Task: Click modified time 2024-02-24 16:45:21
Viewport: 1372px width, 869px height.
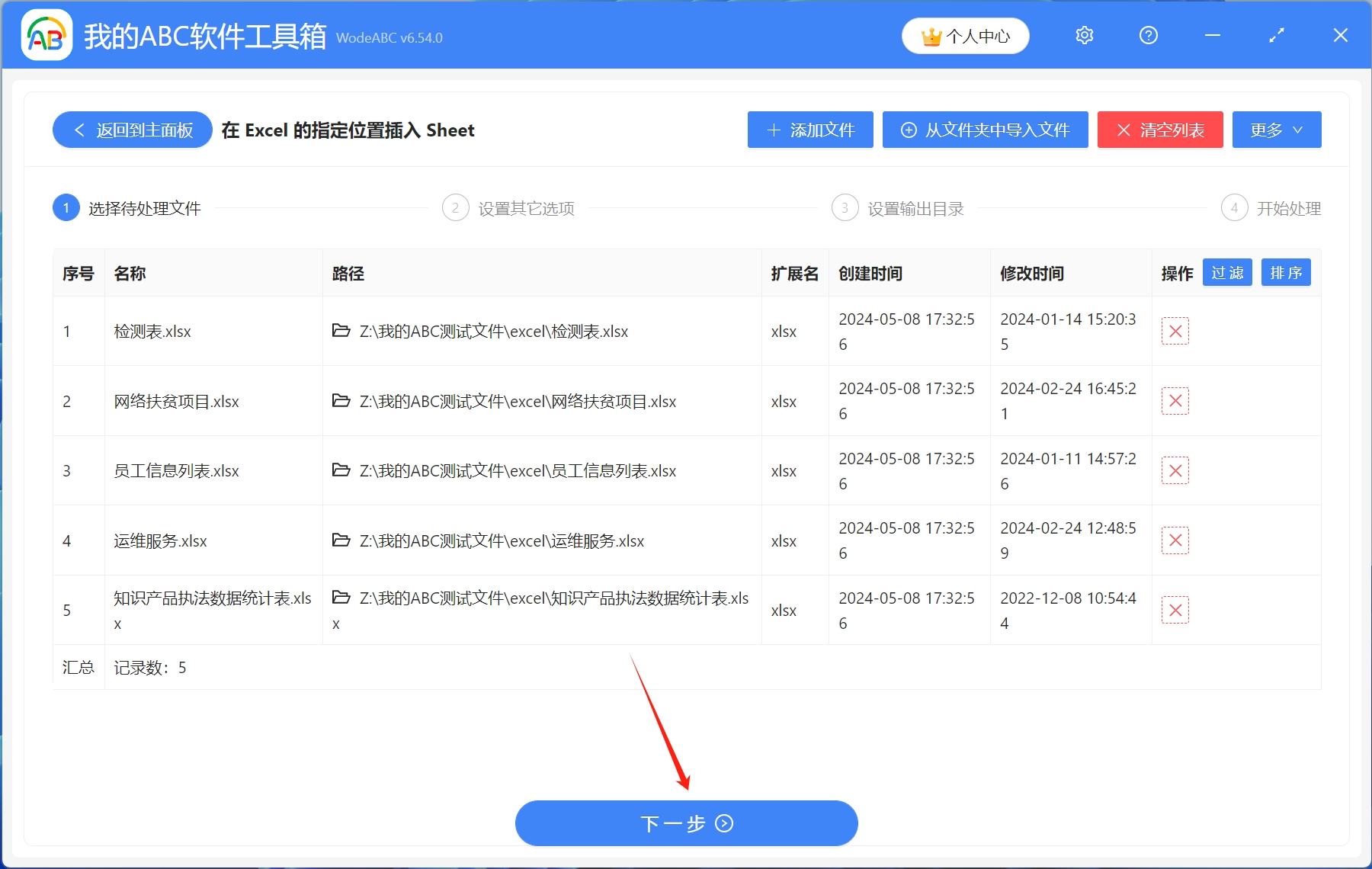Action: (1068, 401)
